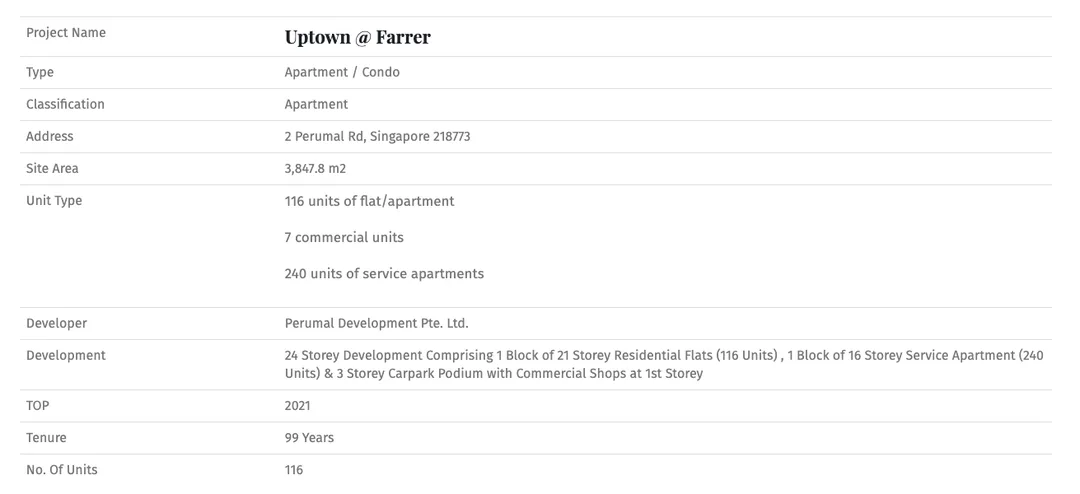Click the 99 Years tenure value

point(309,438)
